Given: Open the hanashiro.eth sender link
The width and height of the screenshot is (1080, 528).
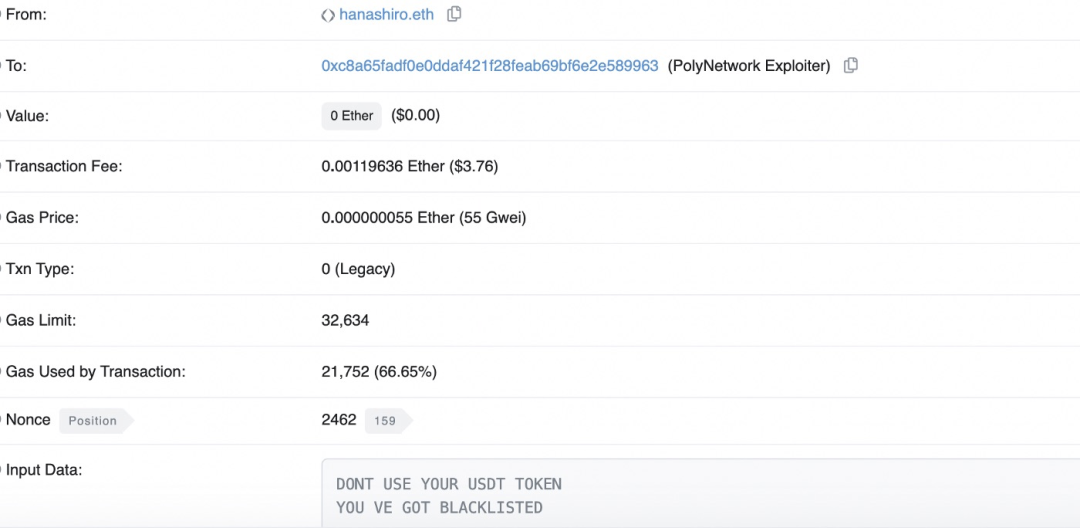Looking at the screenshot, I should (386, 14).
